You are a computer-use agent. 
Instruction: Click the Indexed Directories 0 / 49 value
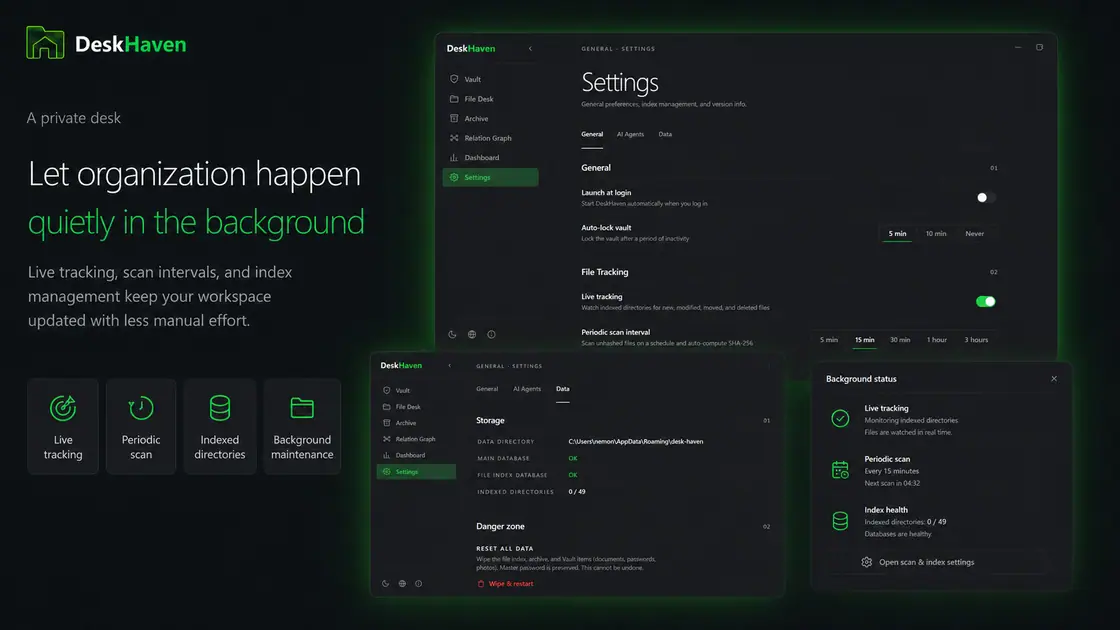tap(576, 491)
